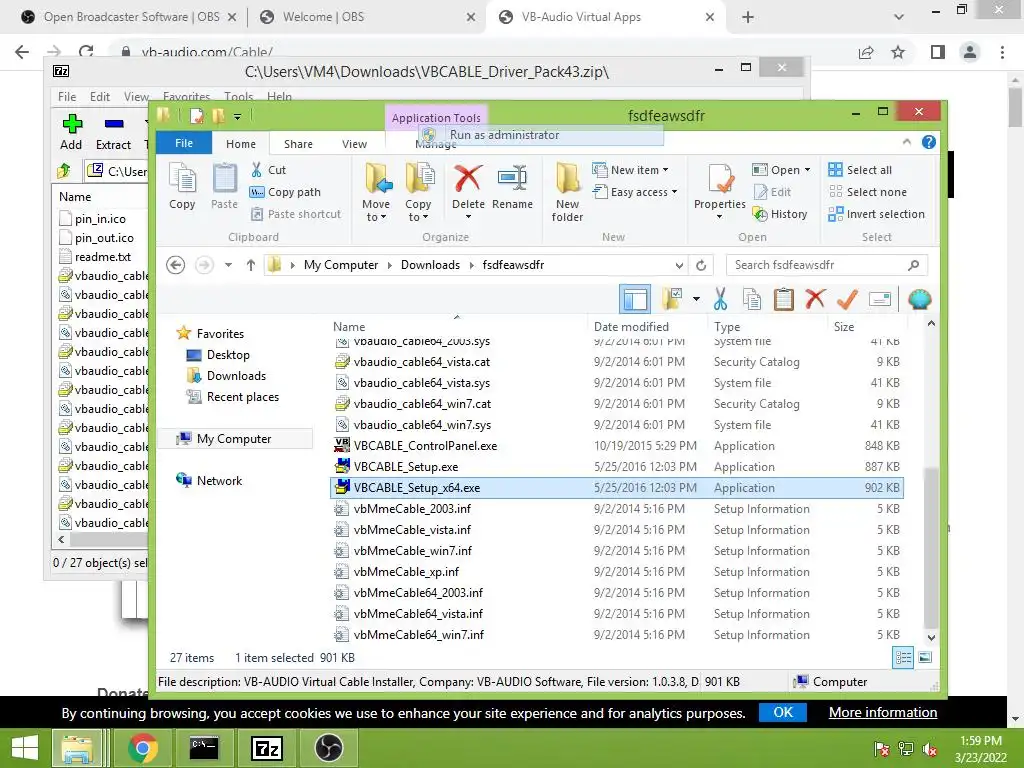
Task: Click the Windows Start button
Action: 25,748
